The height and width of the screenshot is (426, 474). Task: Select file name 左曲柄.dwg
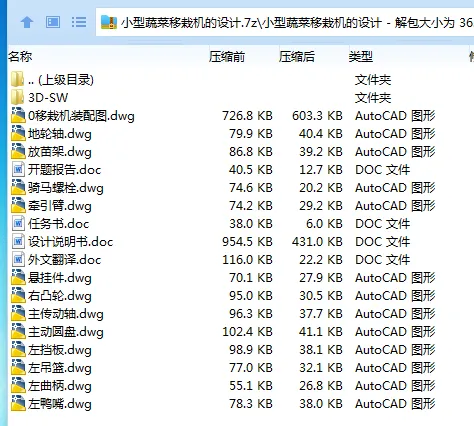tap(60, 386)
